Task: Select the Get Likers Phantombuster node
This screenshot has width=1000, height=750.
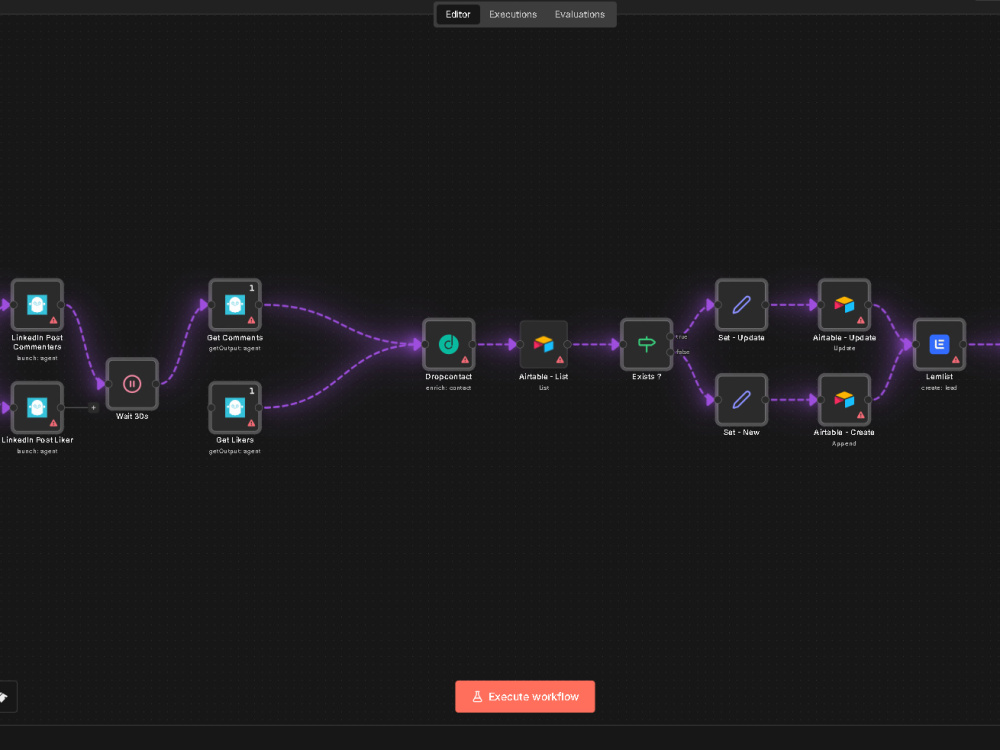Action: (x=235, y=408)
